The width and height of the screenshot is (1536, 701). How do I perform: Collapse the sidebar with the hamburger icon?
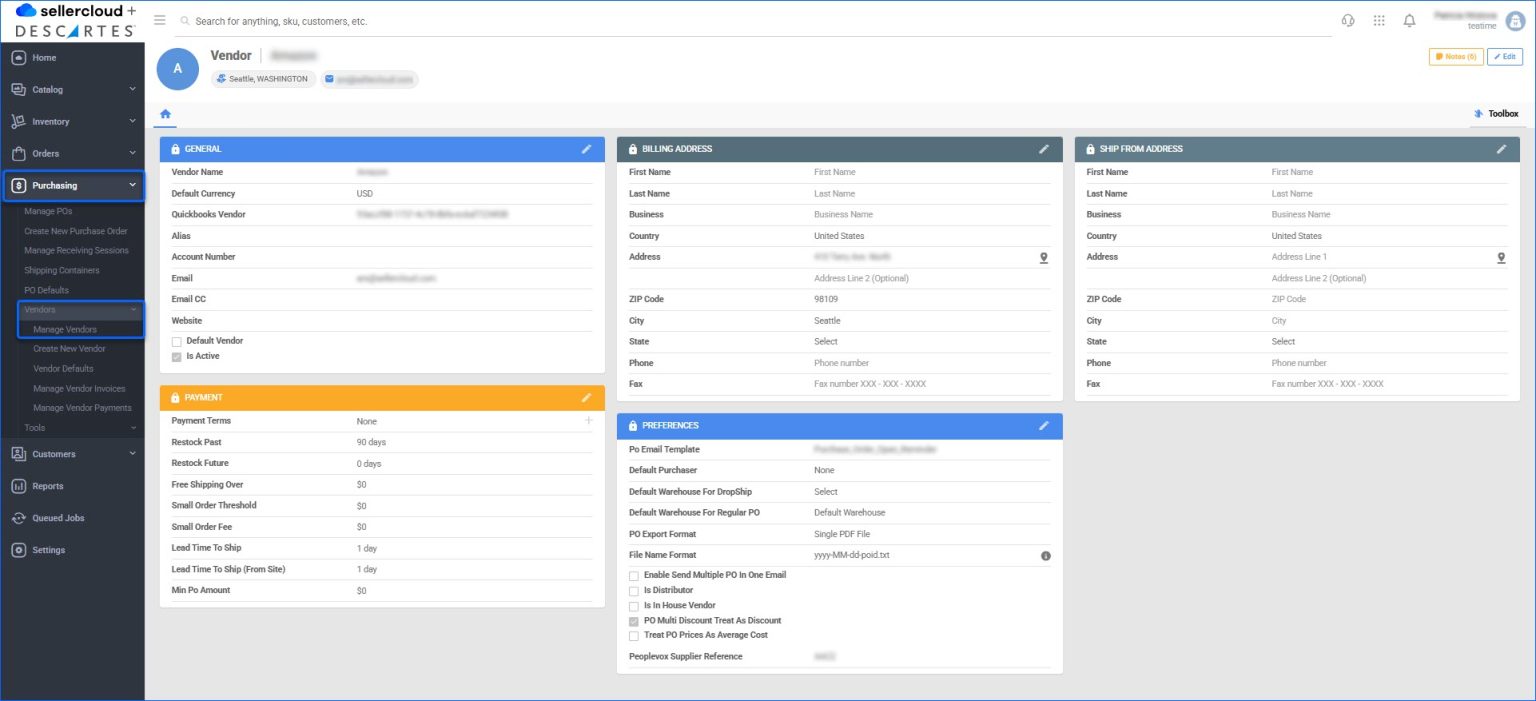pyautogui.click(x=159, y=19)
